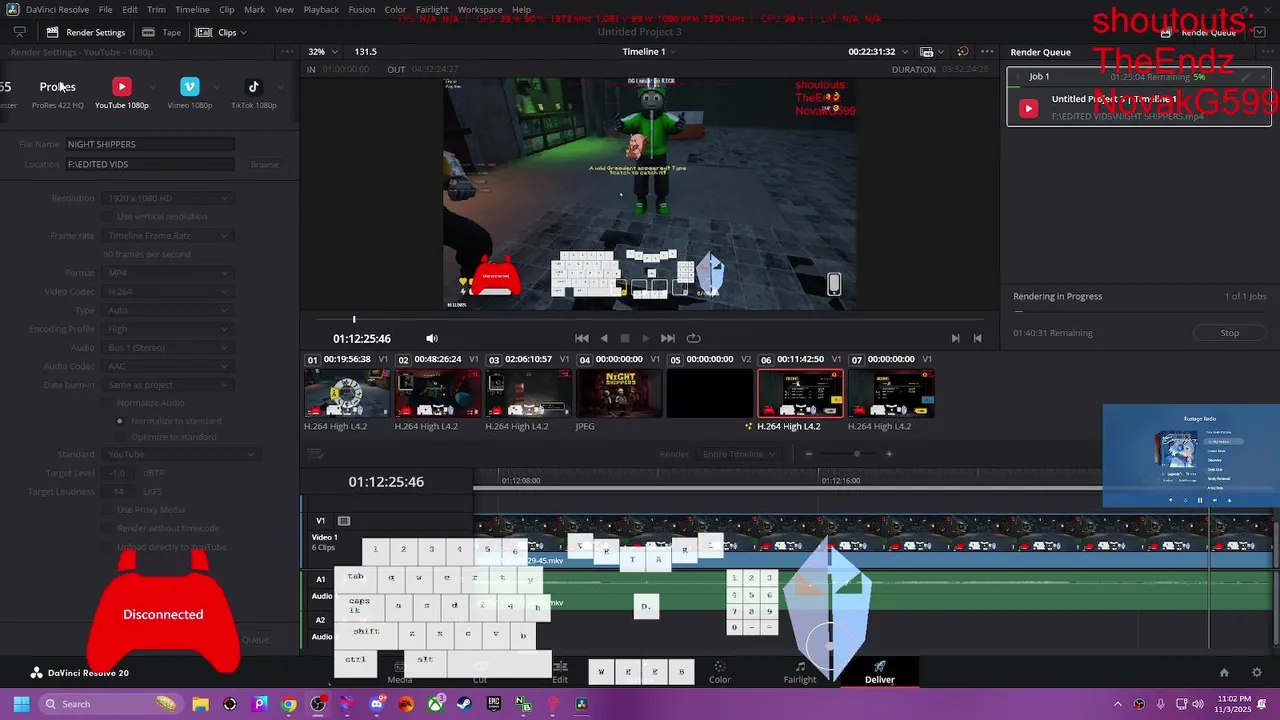The height and width of the screenshot is (720, 1280).
Task: Select the YouTube 1080p render preset
Action: click(121, 93)
